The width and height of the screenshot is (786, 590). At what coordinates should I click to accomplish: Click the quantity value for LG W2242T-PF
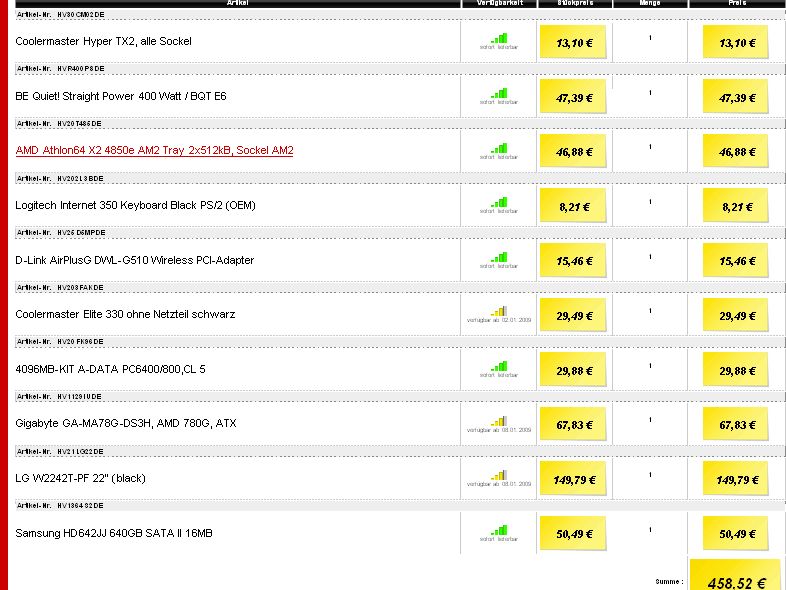click(x=650, y=474)
